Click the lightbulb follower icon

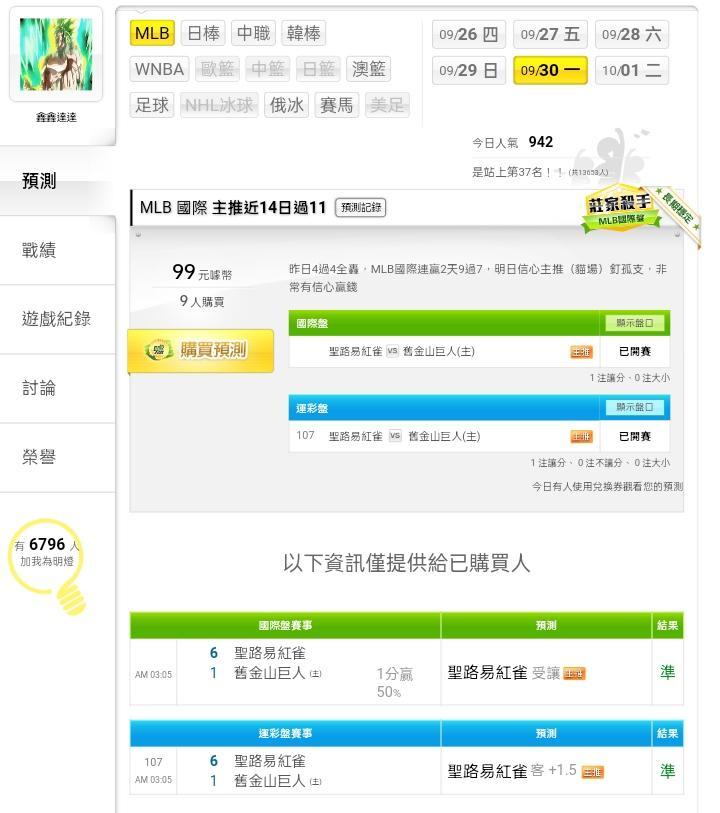pyautogui.click(x=47, y=566)
